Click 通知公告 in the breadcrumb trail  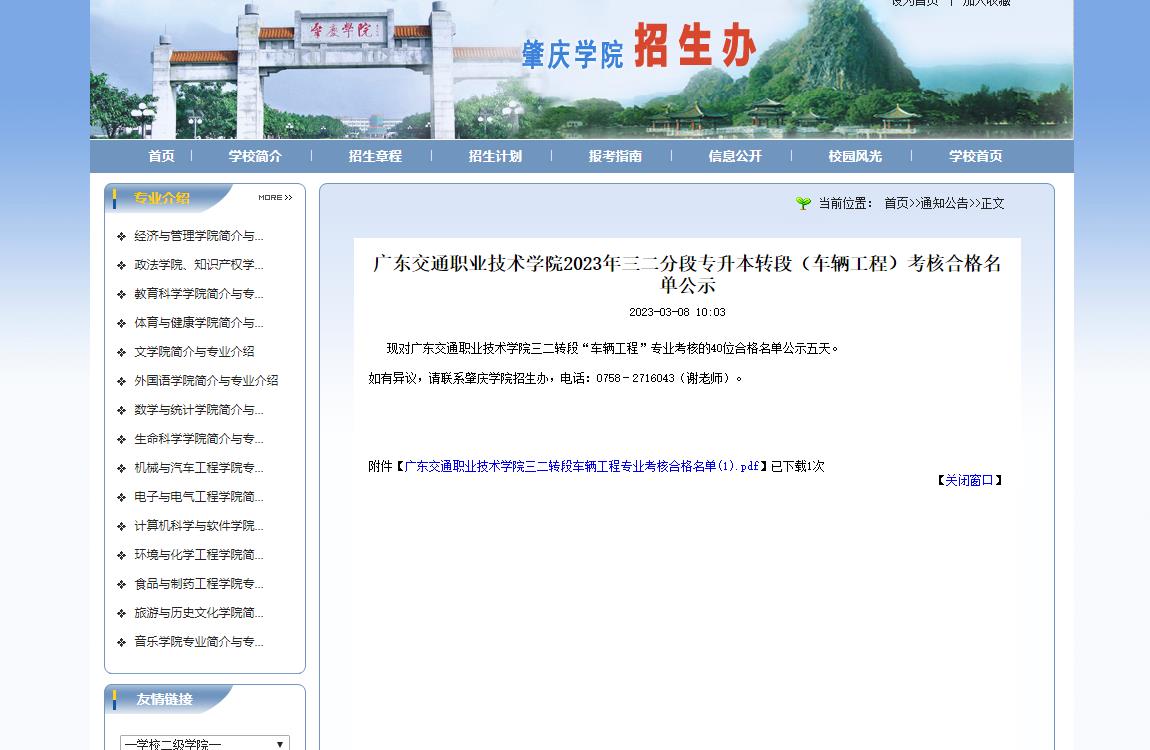click(x=945, y=203)
